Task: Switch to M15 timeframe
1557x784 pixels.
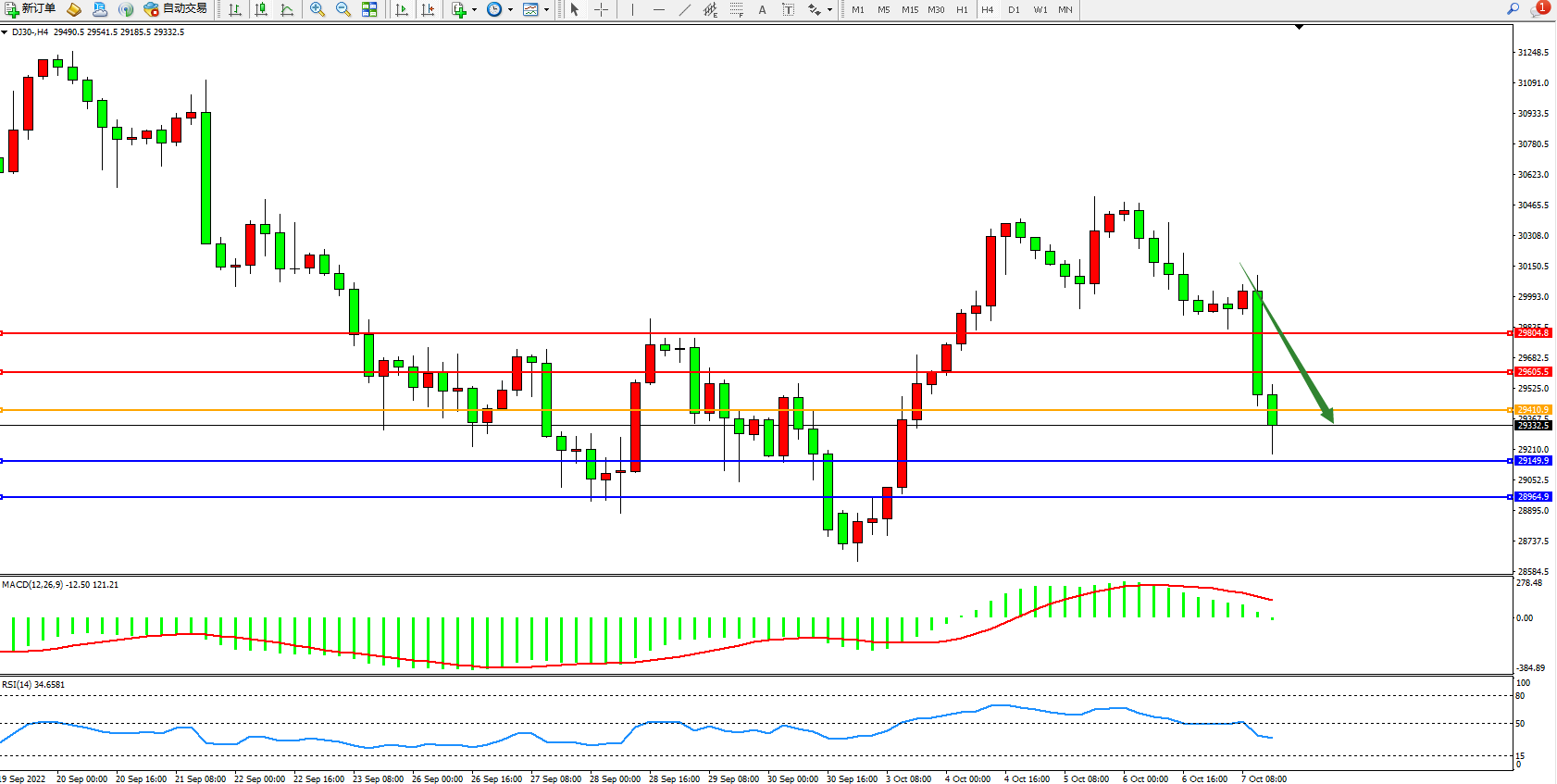Action: [x=910, y=9]
